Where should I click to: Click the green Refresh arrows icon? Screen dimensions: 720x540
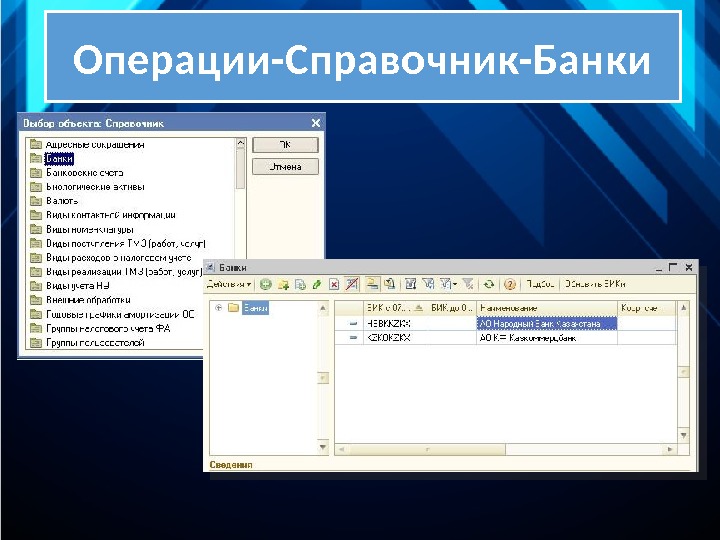click(x=489, y=284)
